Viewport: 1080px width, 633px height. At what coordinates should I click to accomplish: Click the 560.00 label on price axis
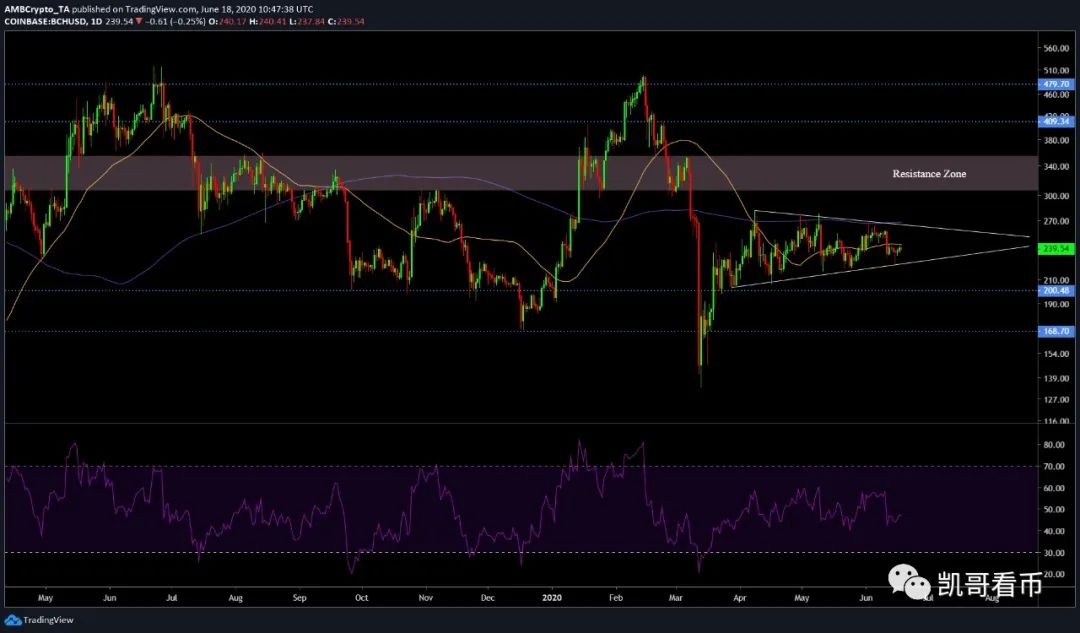point(1056,48)
